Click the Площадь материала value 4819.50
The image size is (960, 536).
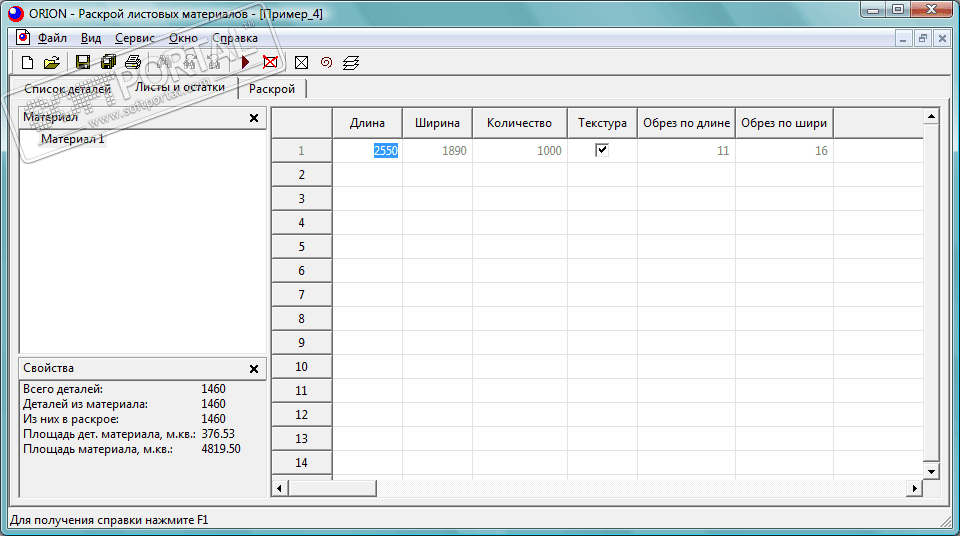tap(221, 449)
